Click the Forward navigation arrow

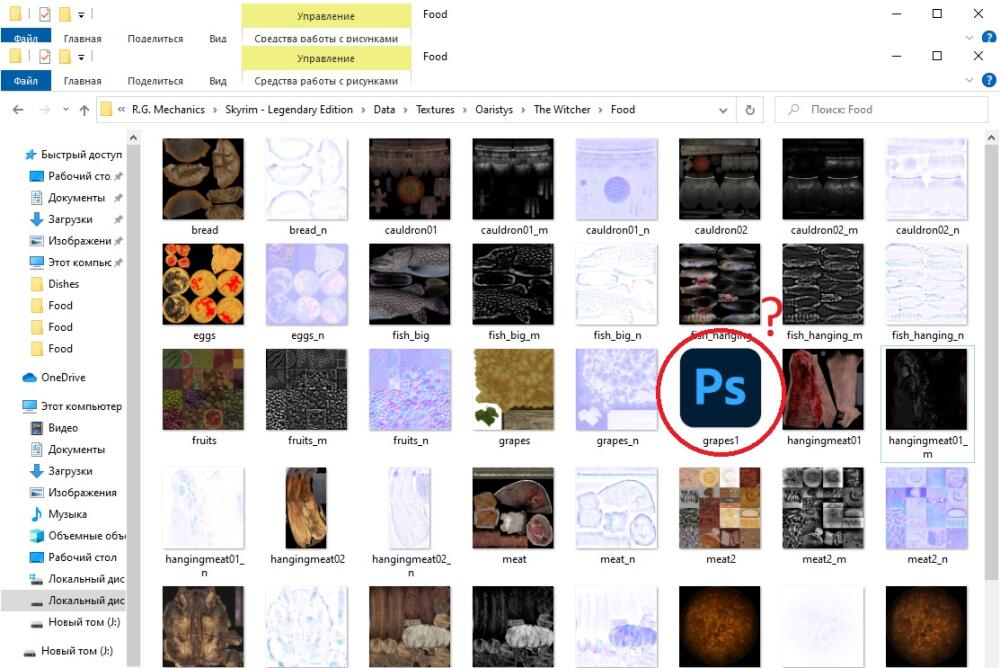coord(45,110)
